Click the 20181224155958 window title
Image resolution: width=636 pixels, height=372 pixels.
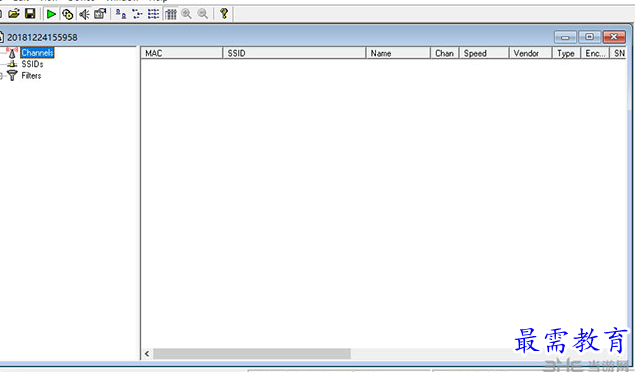tap(42, 37)
